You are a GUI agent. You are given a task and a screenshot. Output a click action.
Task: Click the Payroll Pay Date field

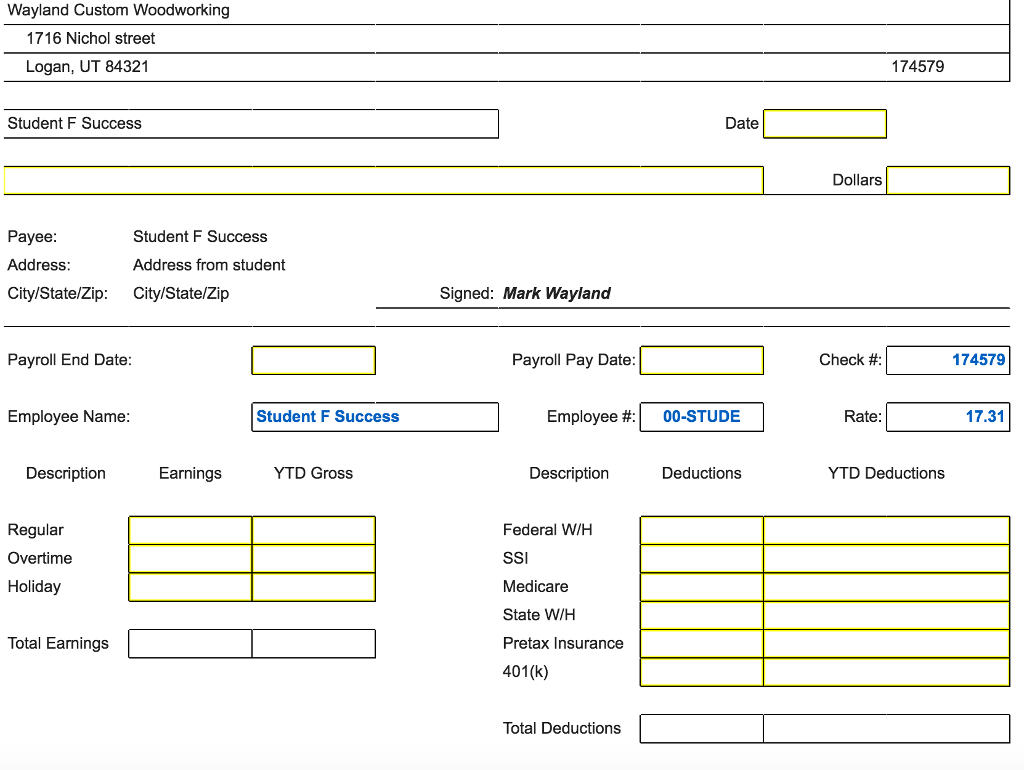click(701, 360)
